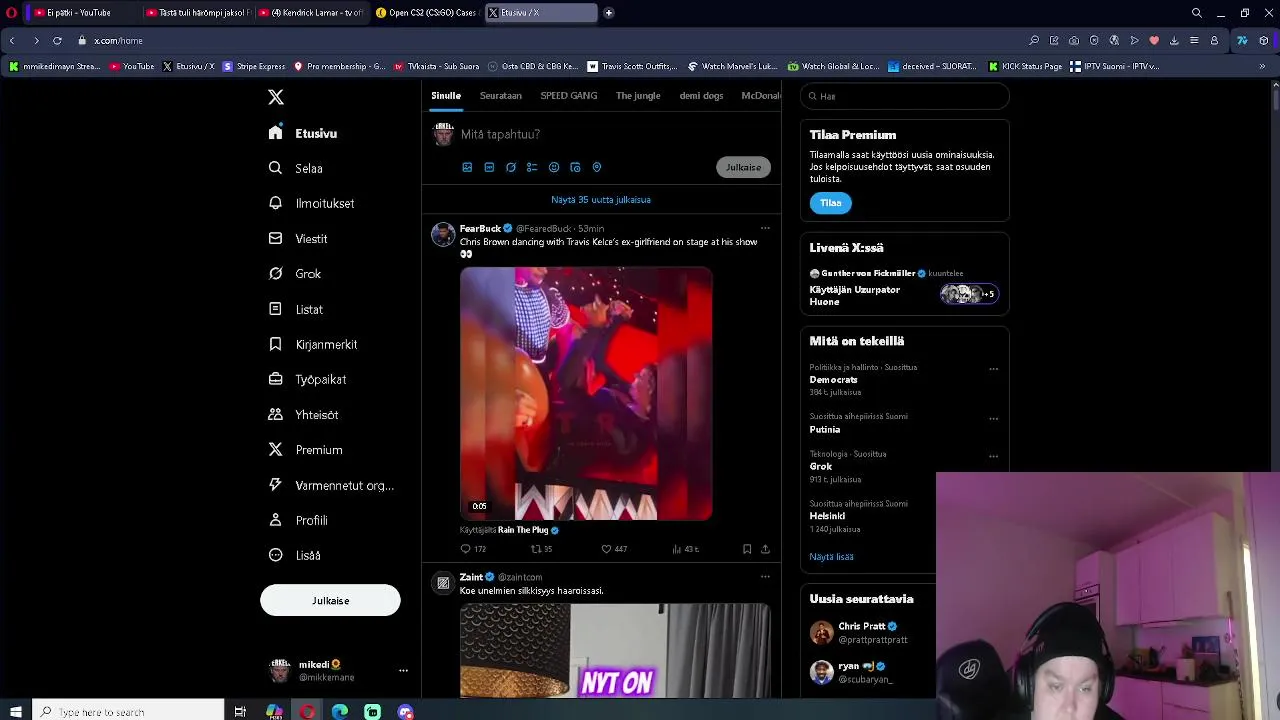This screenshot has width=1280, height=720.
Task: View FearBuck post analytics icon
Action: coord(677,549)
